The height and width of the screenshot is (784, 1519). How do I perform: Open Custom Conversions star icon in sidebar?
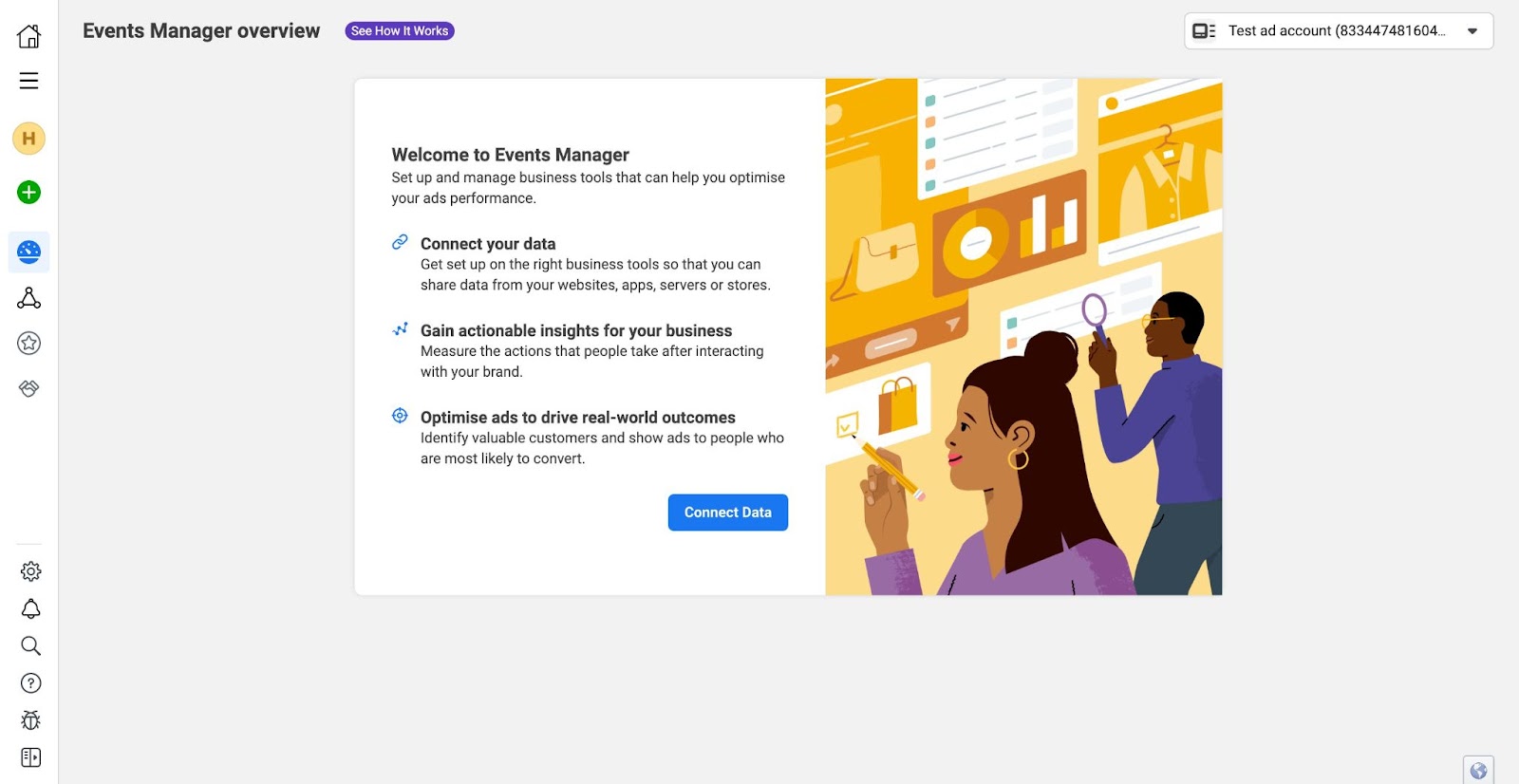[29, 344]
